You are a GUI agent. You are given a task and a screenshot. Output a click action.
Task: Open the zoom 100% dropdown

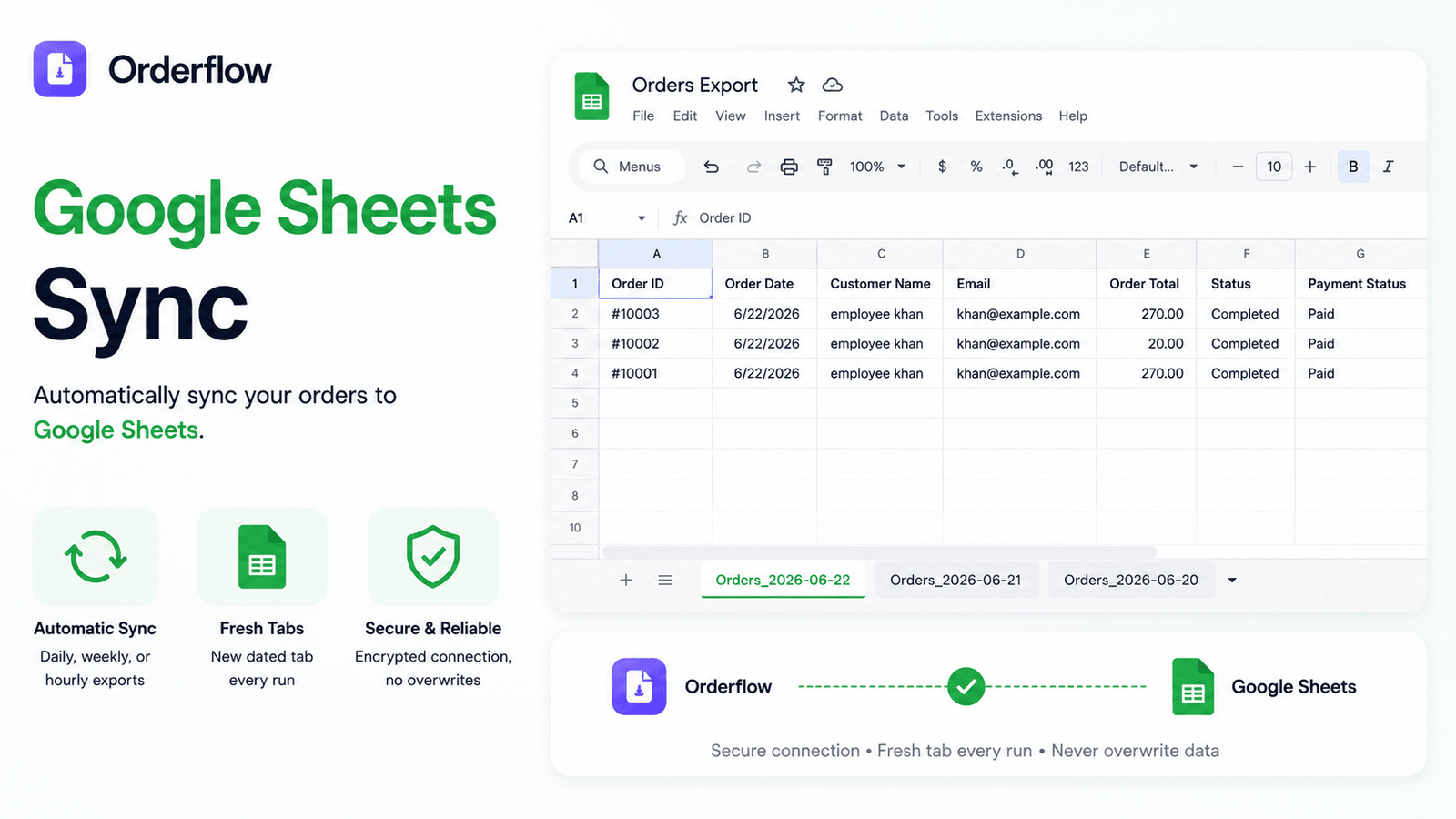(877, 167)
